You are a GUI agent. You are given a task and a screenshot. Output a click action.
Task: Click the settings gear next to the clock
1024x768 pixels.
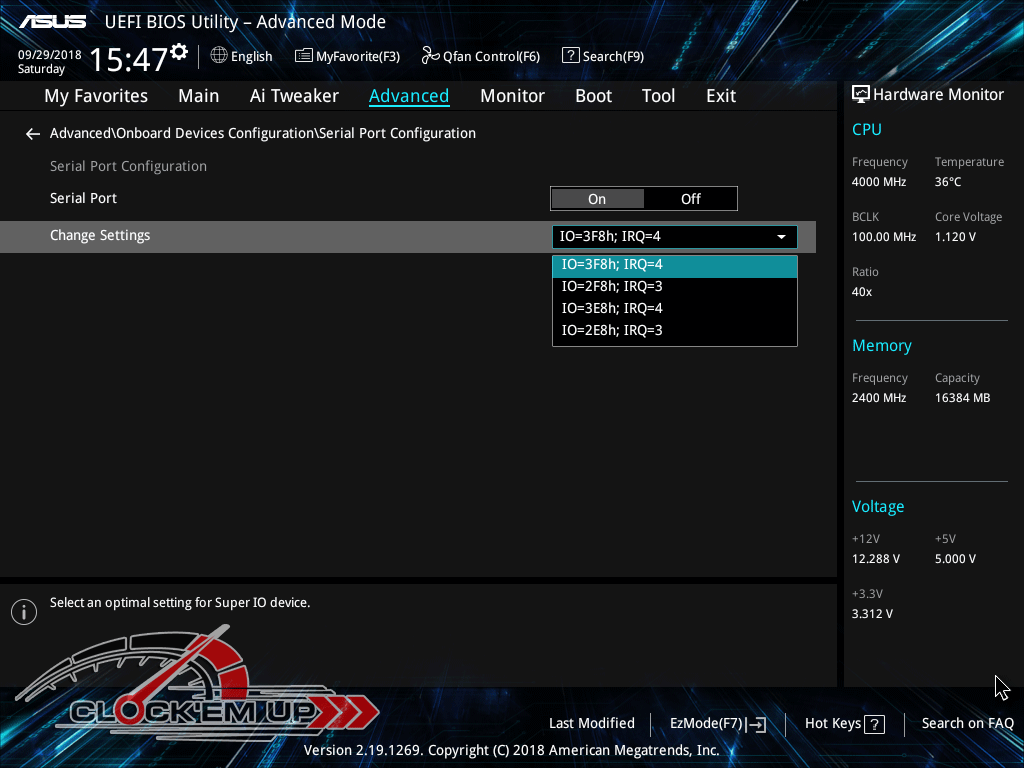tap(179, 52)
